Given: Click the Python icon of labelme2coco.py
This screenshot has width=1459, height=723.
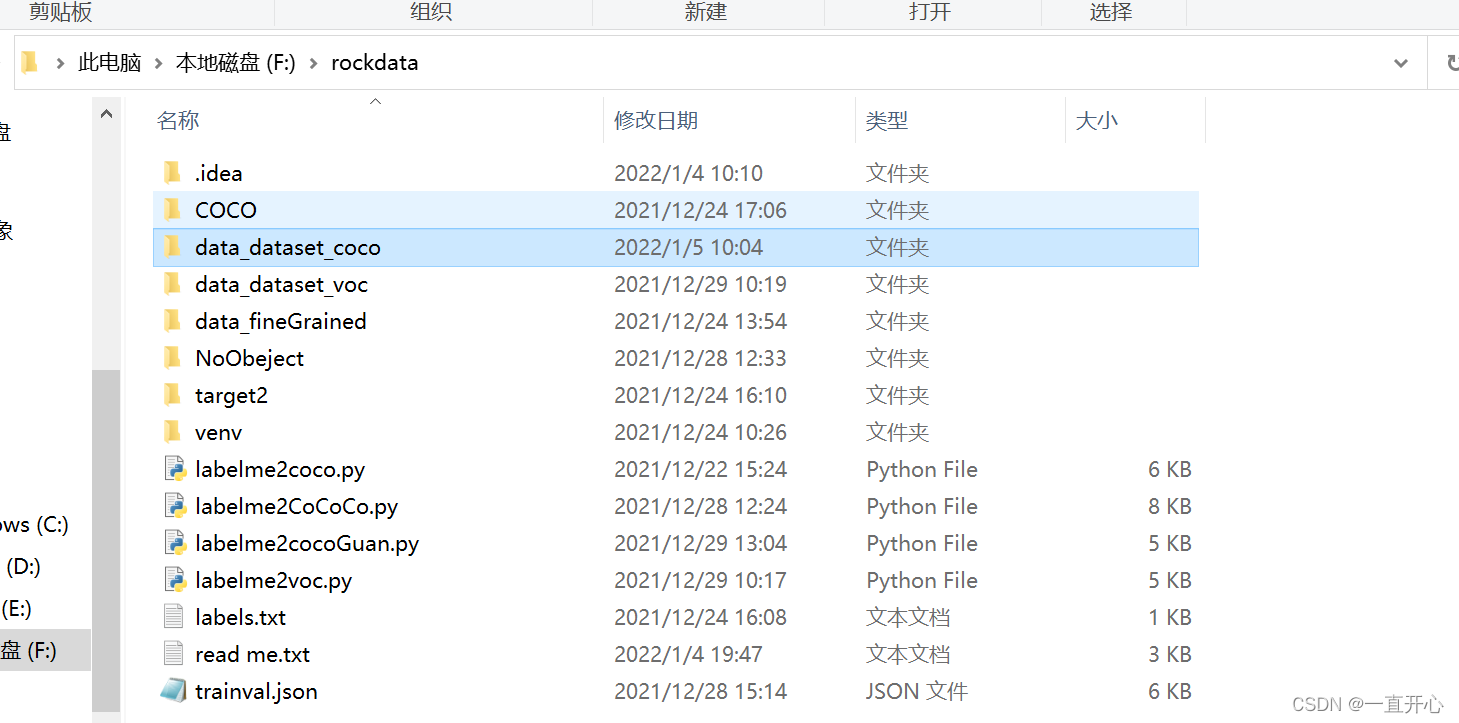Looking at the screenshot, I should click(175, 469).
